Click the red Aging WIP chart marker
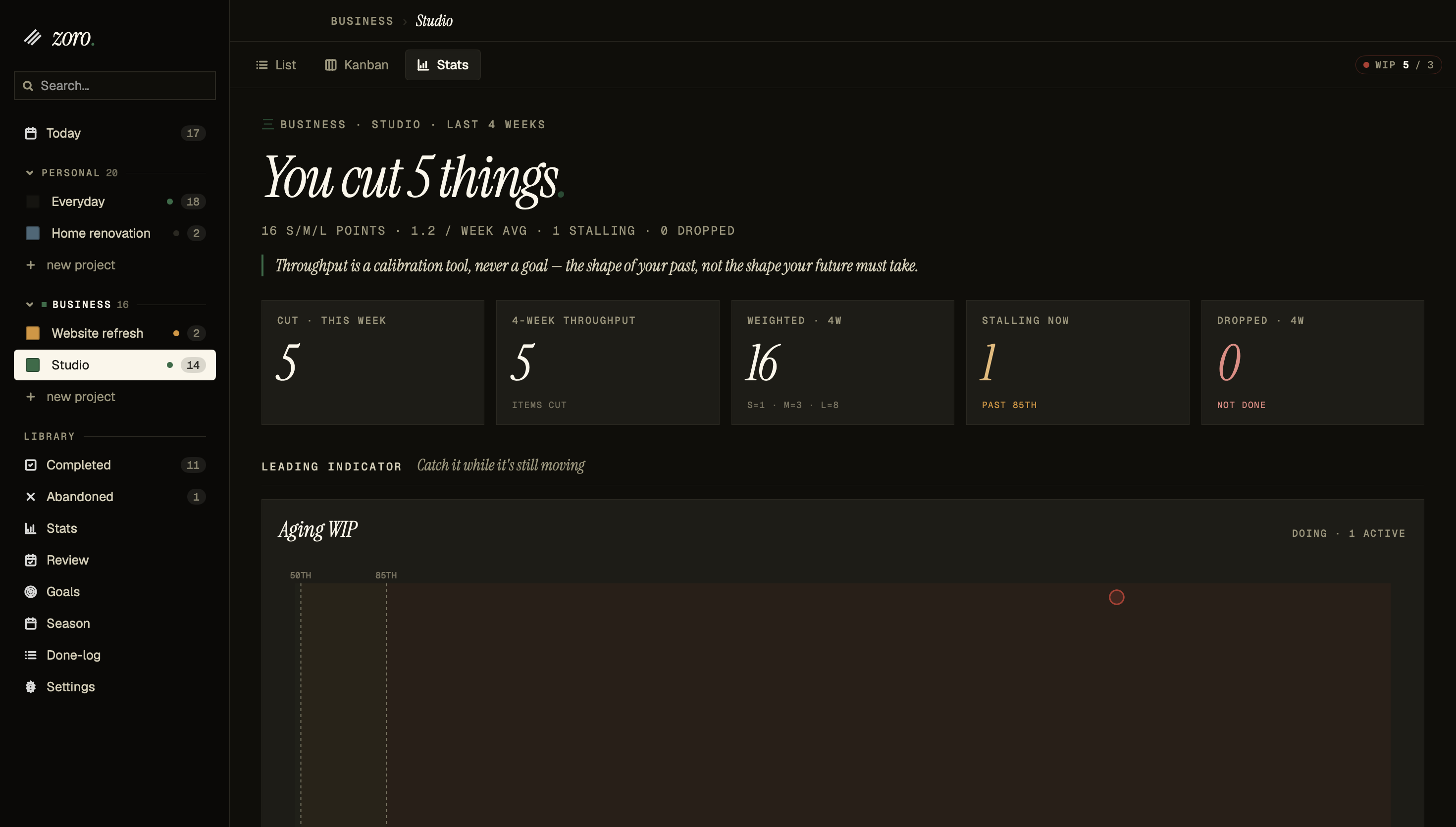Screen dimensions: 1456x827 click(1116, 597)
